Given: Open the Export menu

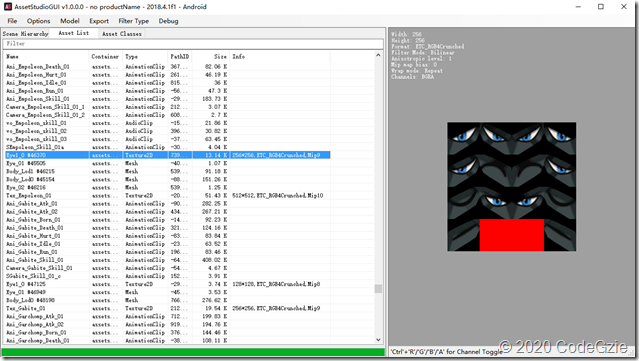Looking at the screenshot, I should (99, 21).
